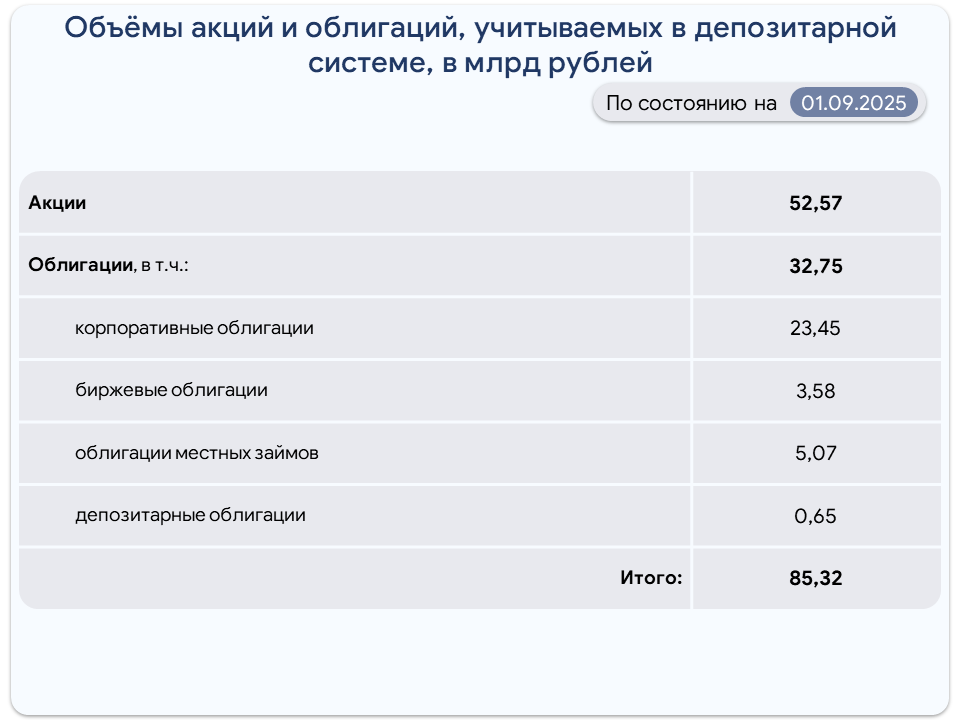Click the date badge 01.09.2025
The width and height of the screenshot is (960, 720).
point(853,103)
